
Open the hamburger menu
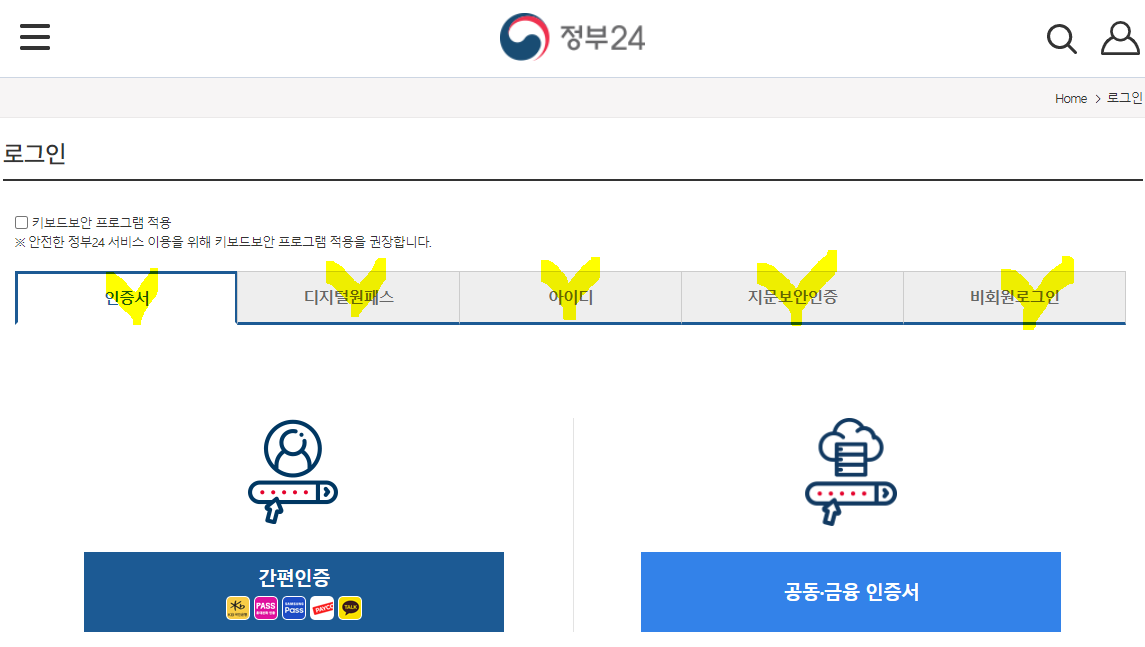coord(35,37)
